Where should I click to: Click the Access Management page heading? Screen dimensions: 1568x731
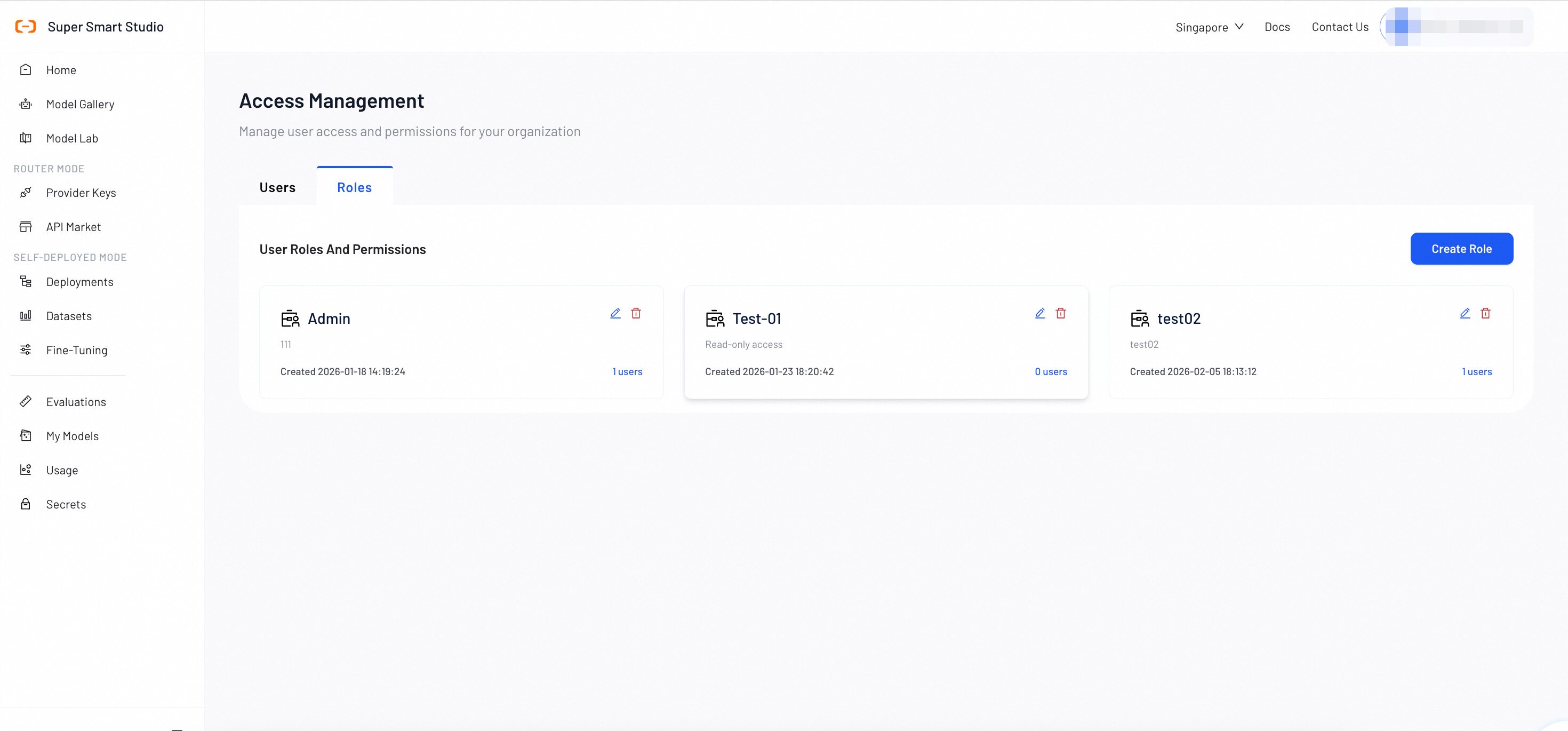click(332, 100)
